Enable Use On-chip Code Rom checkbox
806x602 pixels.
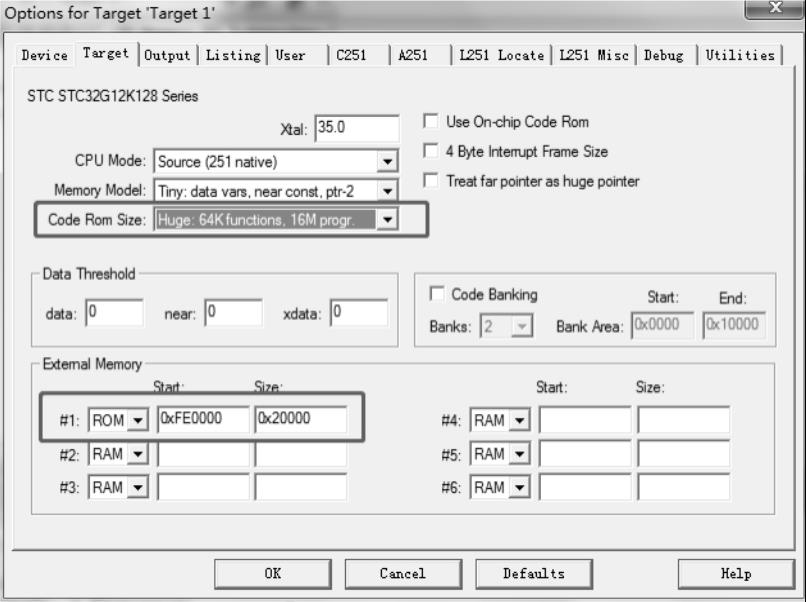click(432, 122)
